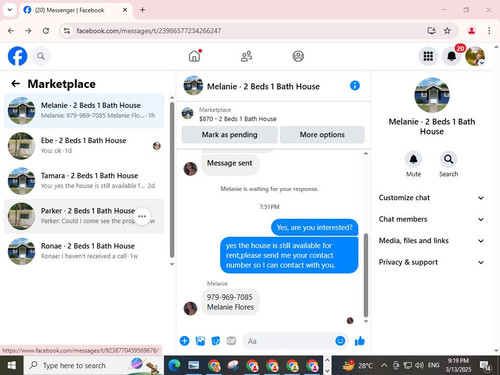Click the conversation list scrollbar

[x=172, y=180]
